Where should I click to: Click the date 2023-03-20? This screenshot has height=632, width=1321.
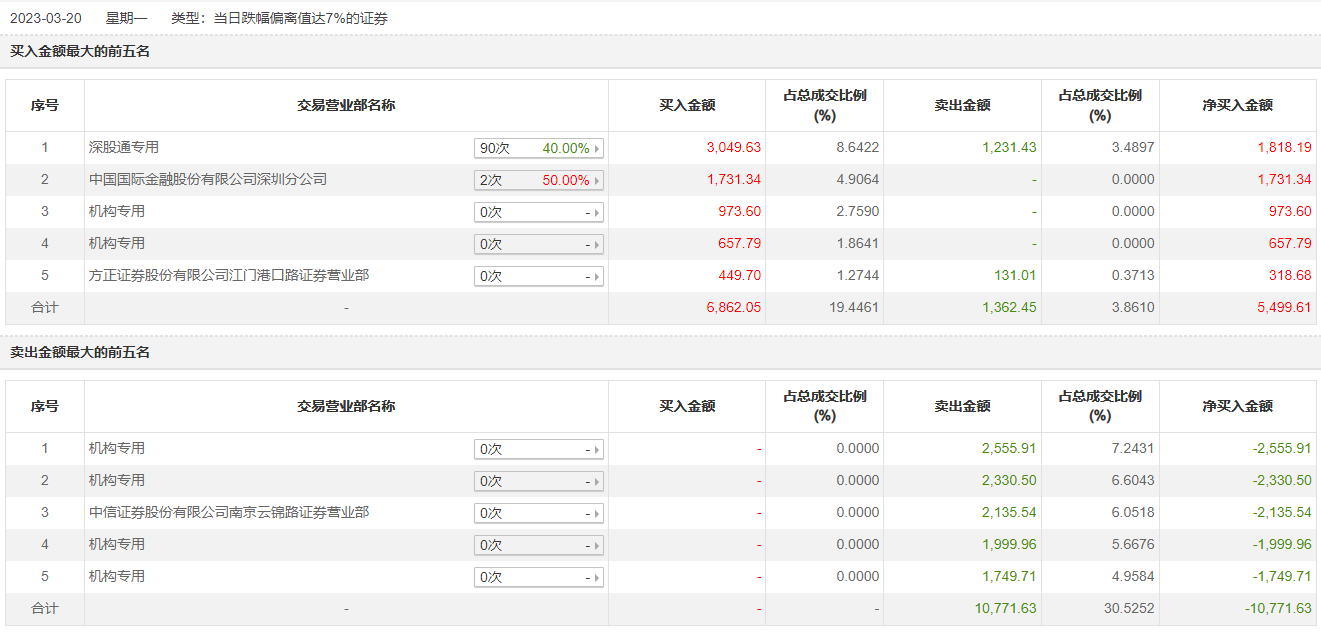46,19
